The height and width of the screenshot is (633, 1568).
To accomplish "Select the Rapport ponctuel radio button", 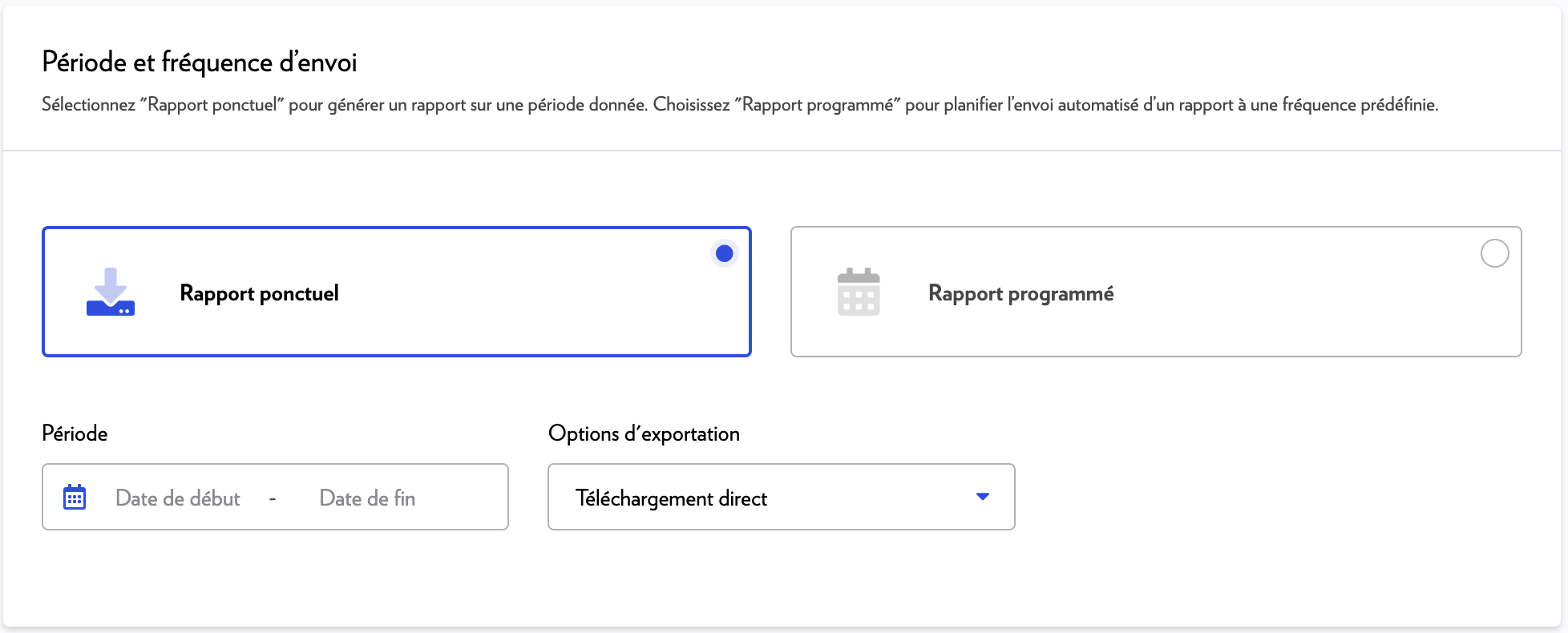I will tap(724, 254).
